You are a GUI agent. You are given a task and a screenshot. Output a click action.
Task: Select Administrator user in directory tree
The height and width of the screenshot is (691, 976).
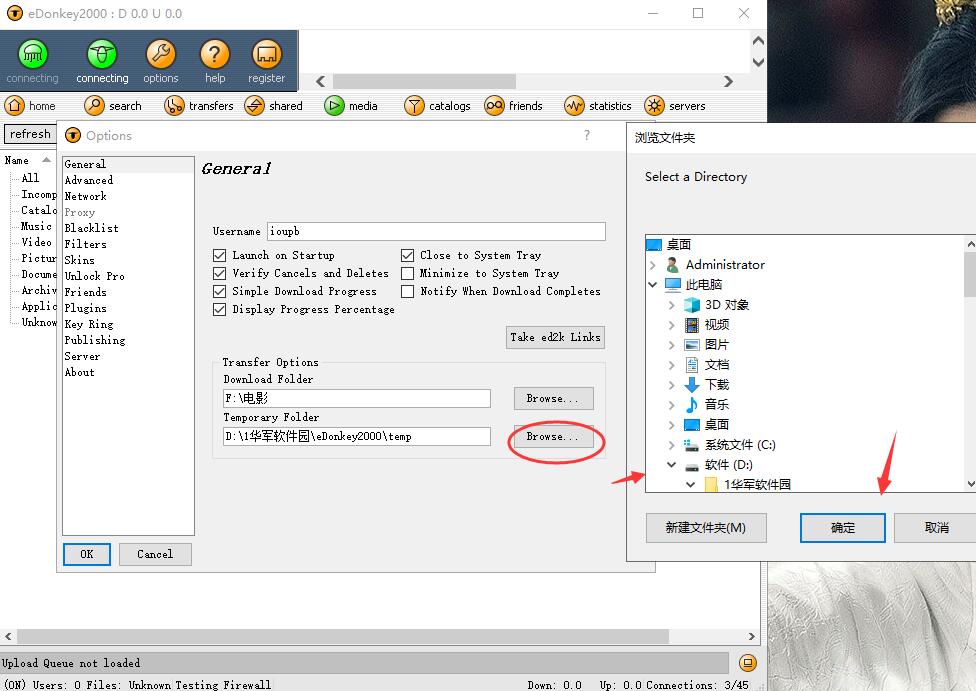pos(725,265)
